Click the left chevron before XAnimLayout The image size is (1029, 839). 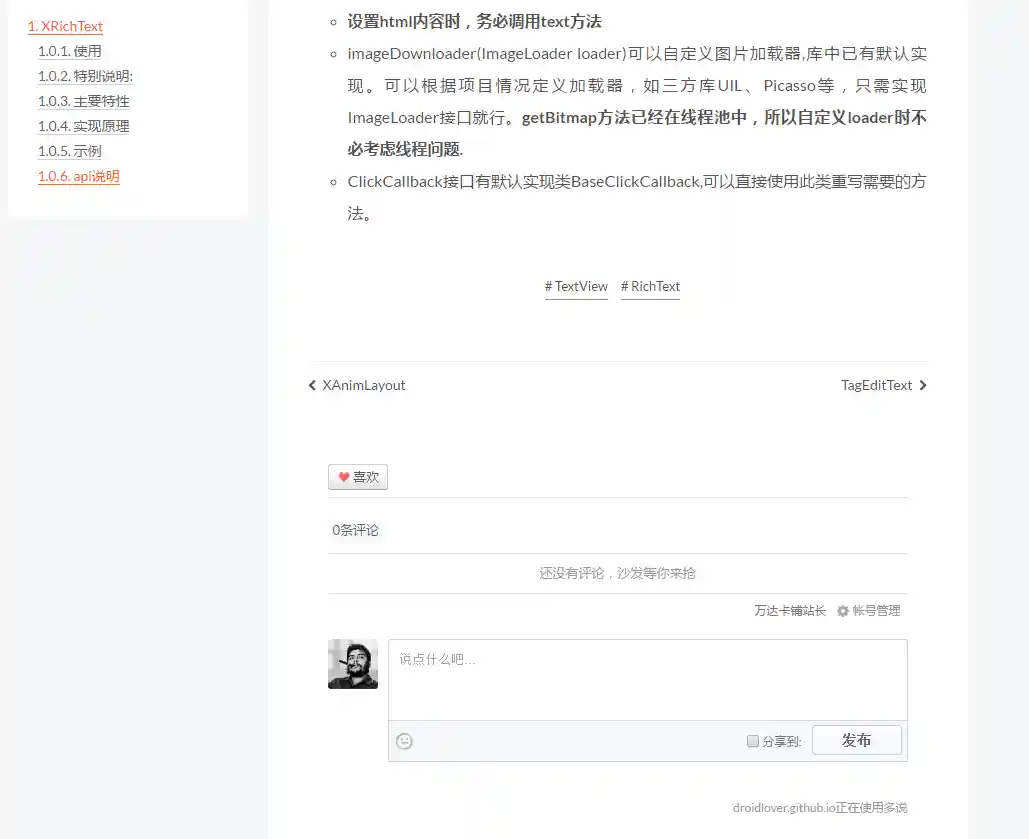coord(311,385)
